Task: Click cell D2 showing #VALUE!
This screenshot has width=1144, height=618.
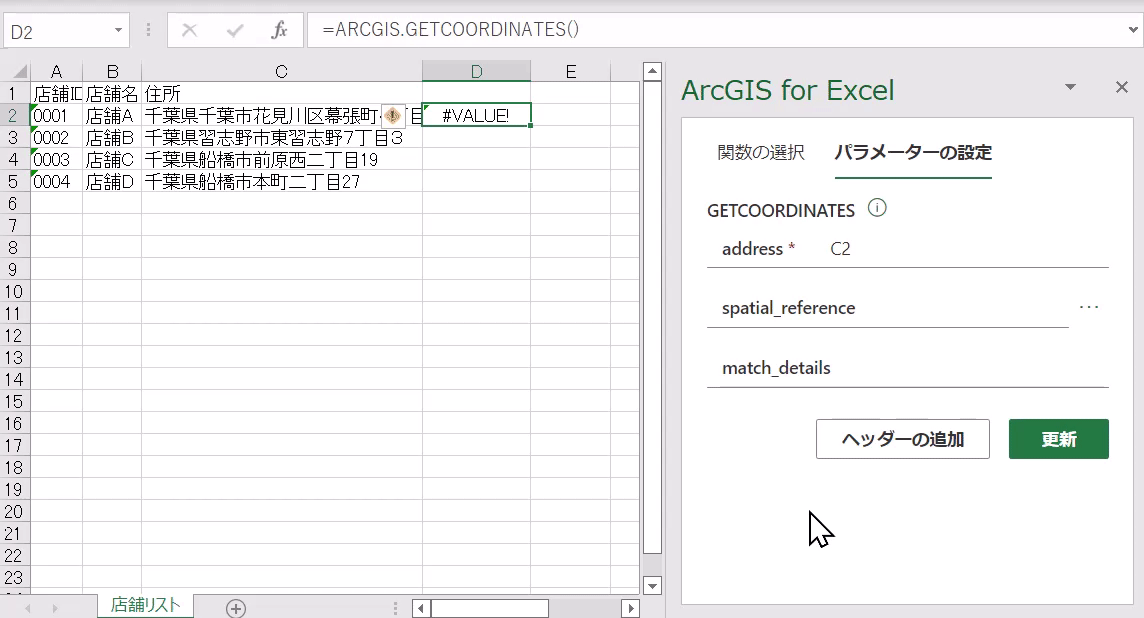Action: [476, 115]
